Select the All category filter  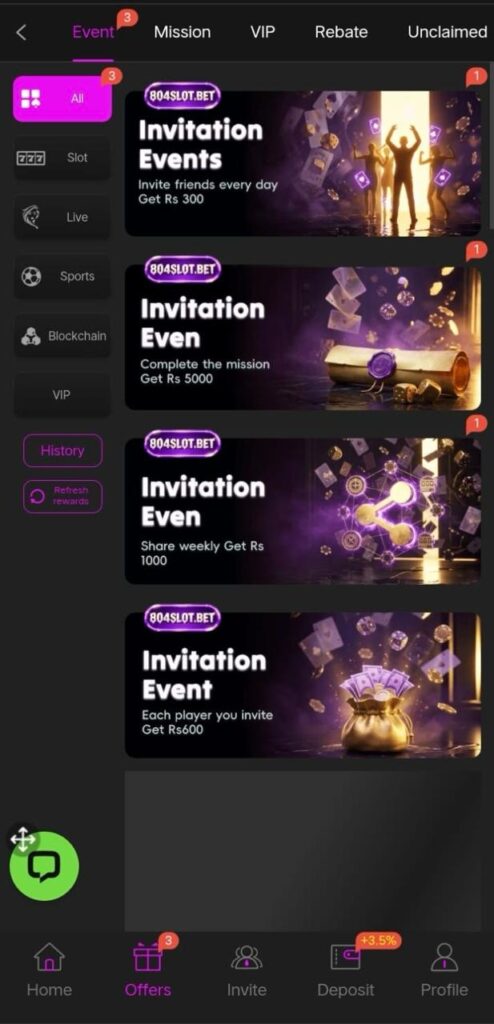tap(62, 99)
